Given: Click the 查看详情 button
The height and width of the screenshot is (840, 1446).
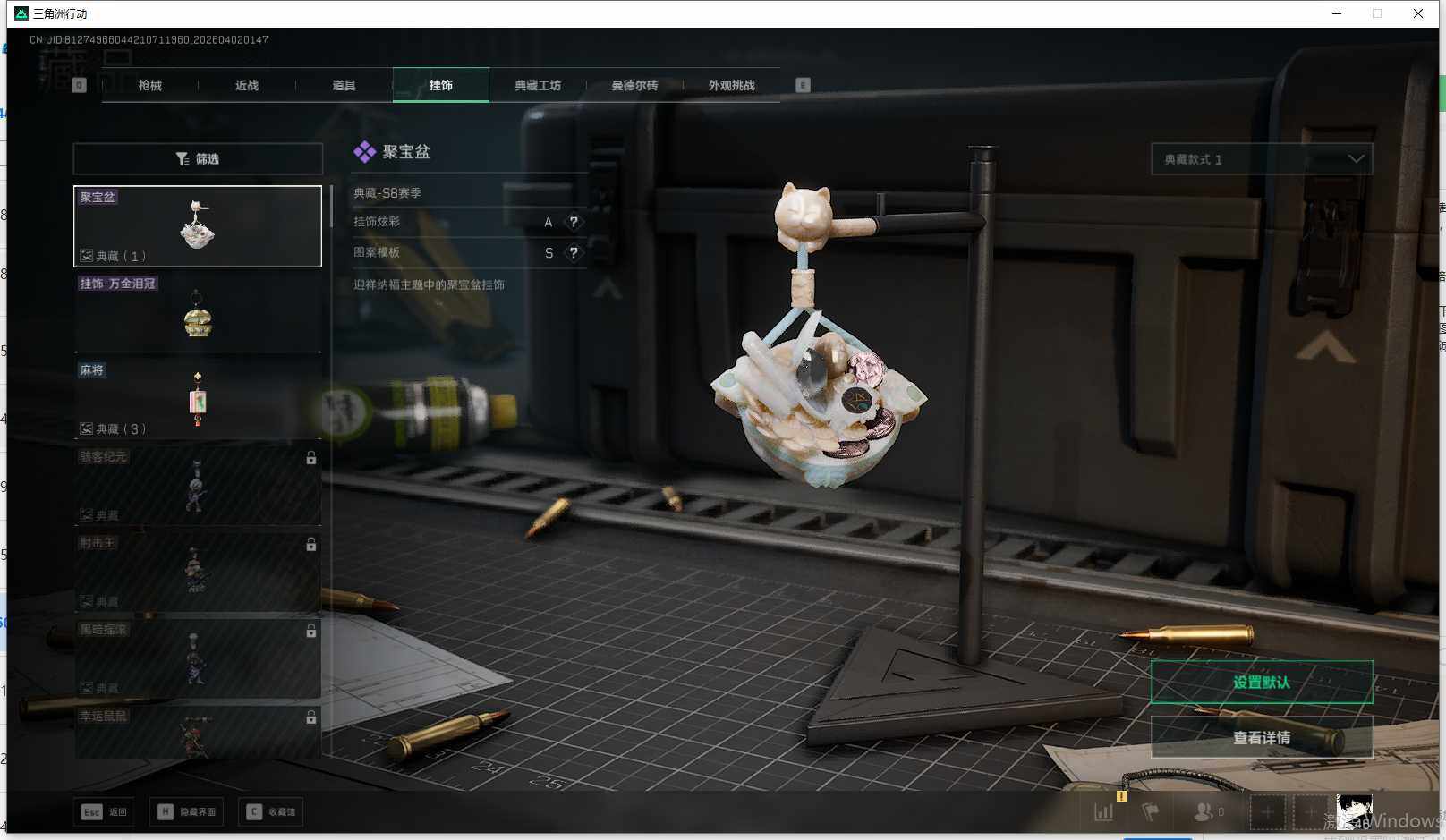Looking at the screenshot, I should 1262,738.
